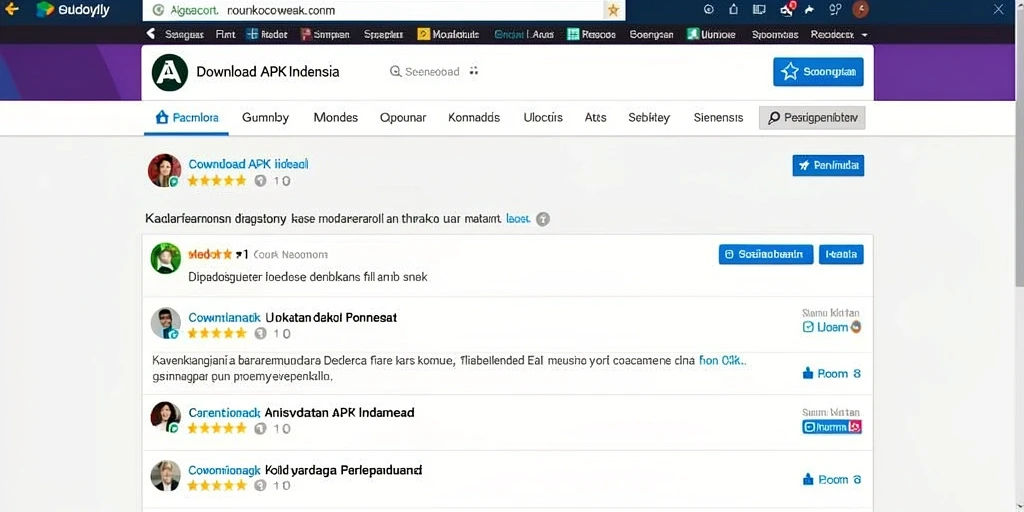Go to the Konnadds tab
The height and width of the screenshot is (512, 1024).
tap(474, 118)
